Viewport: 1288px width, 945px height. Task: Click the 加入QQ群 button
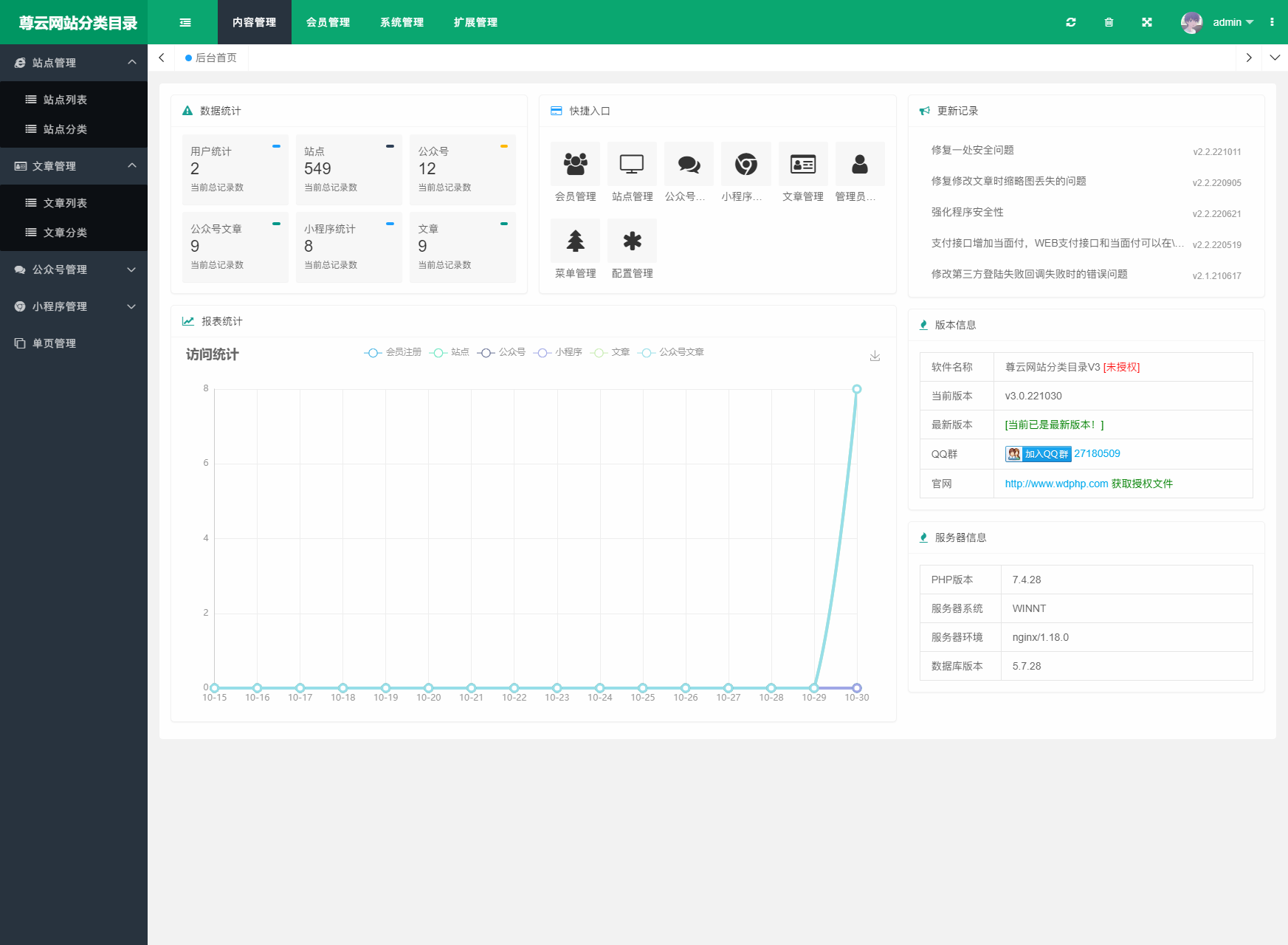pos(1038,454)
